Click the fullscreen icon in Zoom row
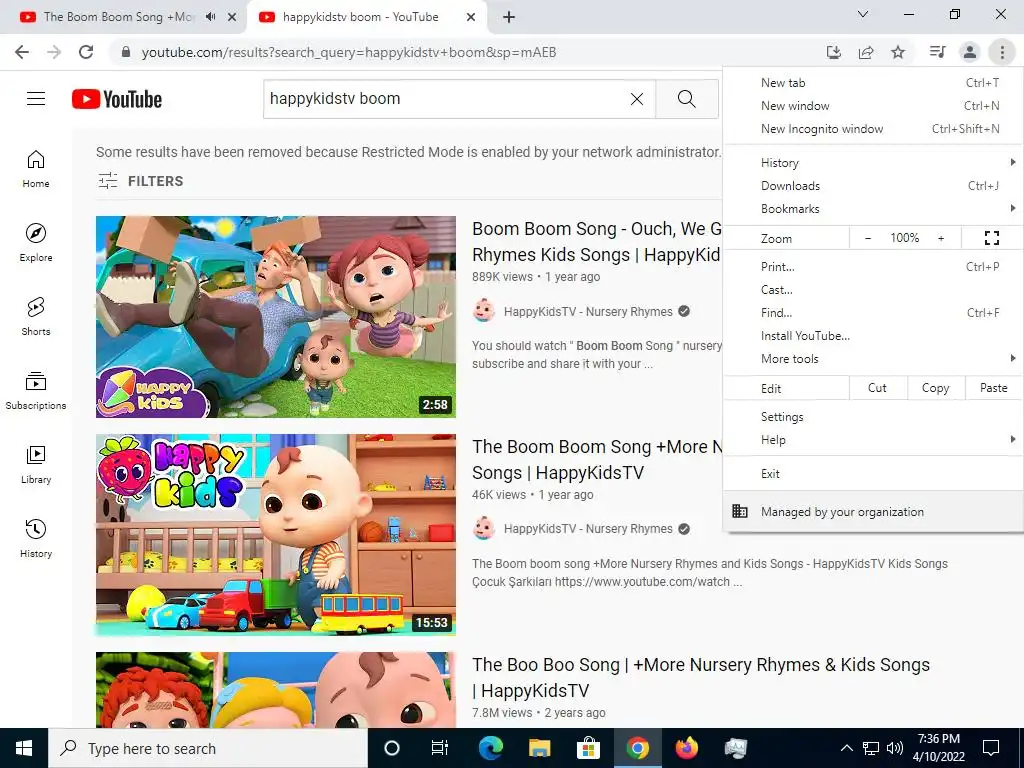Image resolution: width=1024 pixels, height=768 pixels. pos(991,238)
